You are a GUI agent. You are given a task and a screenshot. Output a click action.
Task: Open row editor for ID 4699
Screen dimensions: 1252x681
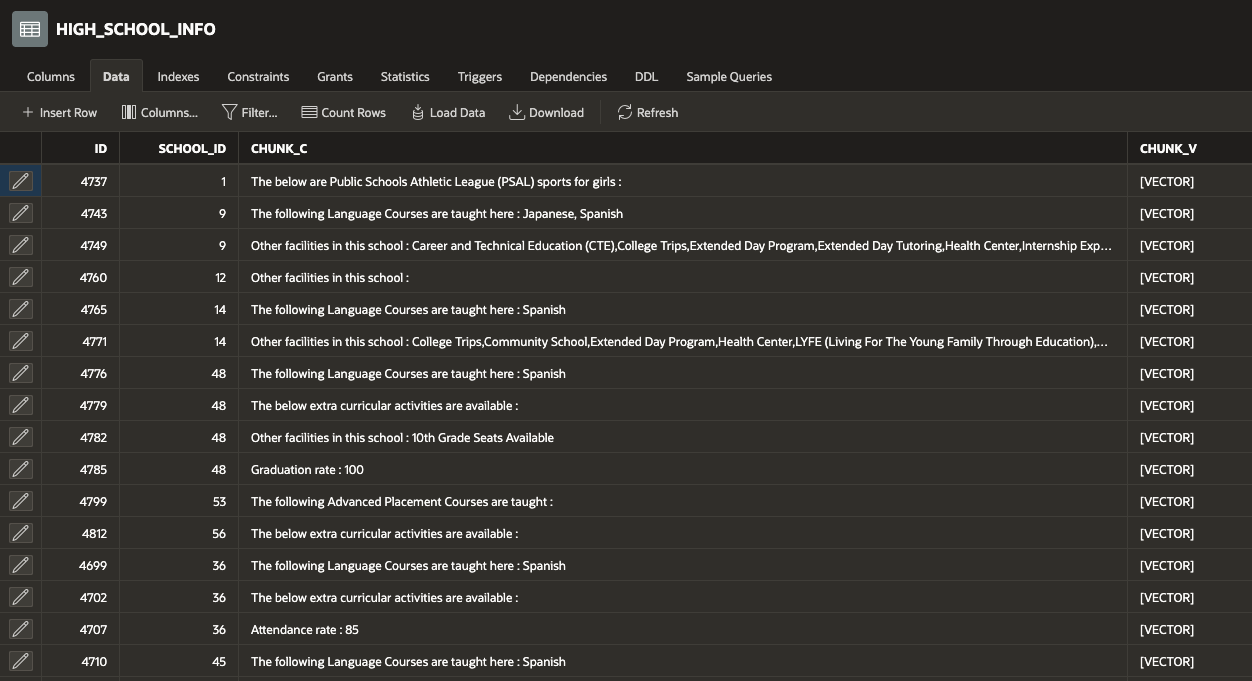tap(21, 565)
